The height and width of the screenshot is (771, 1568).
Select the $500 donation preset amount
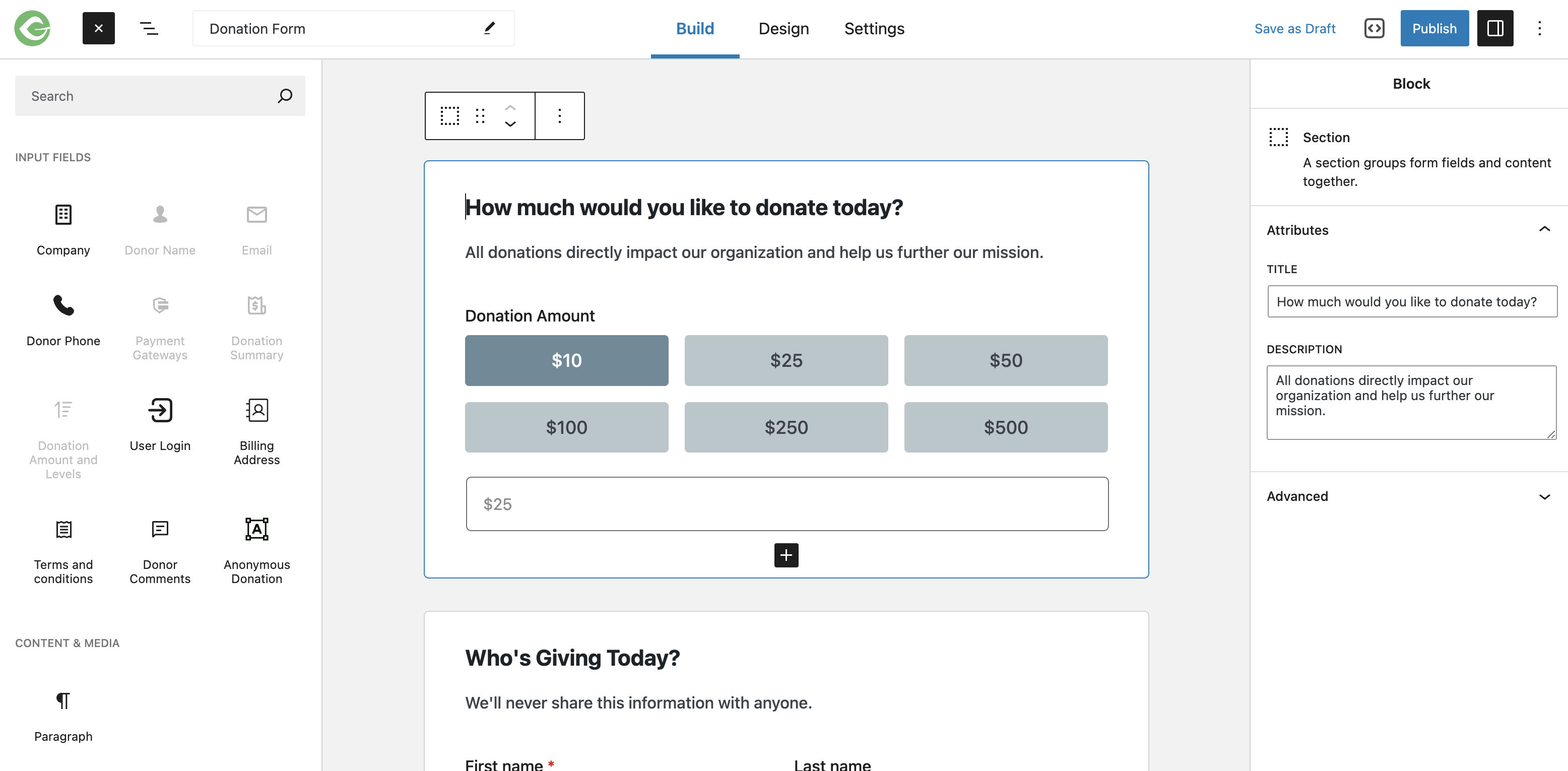tap(1006, 427)
